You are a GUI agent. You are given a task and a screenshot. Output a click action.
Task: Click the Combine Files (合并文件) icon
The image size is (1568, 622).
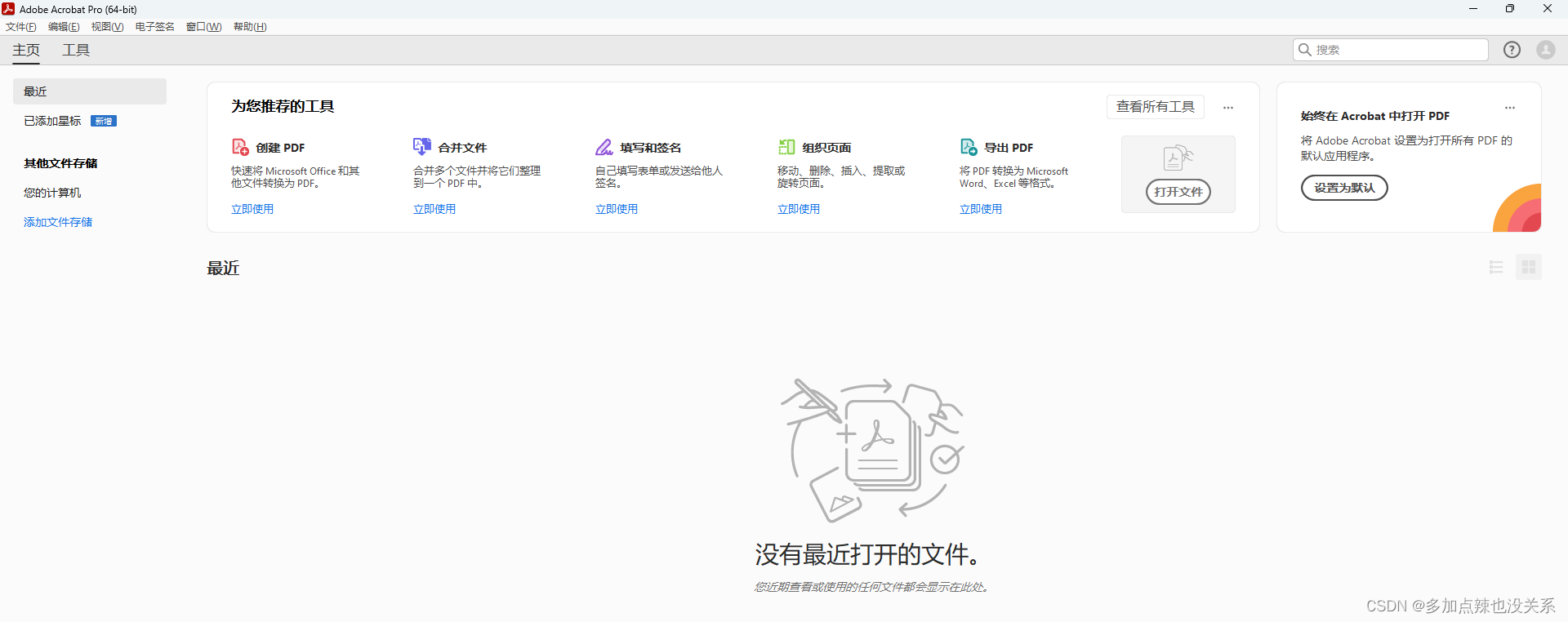tap(421, 147)
